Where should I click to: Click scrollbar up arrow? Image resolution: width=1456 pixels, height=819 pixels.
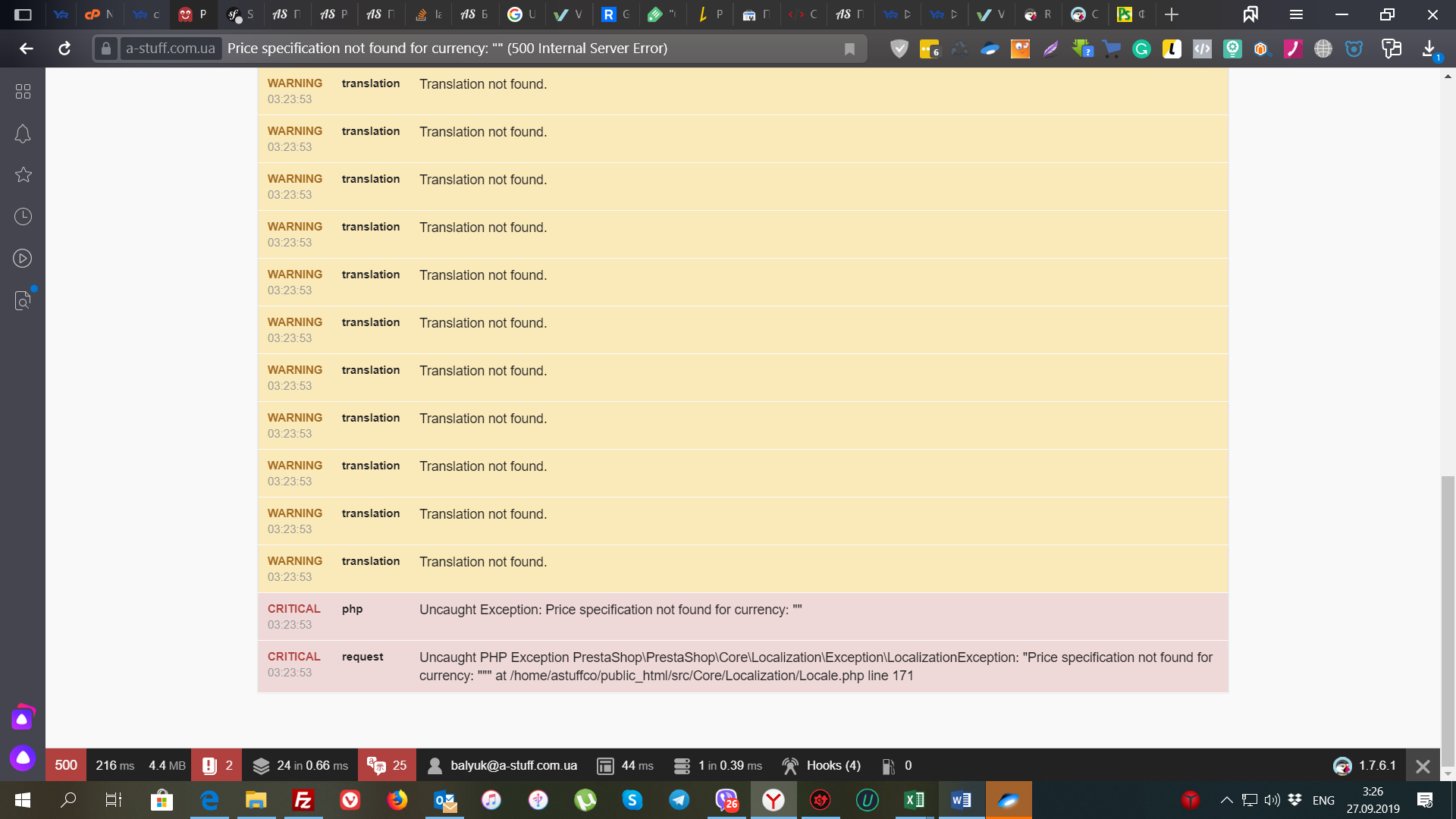click(1448, 76)
